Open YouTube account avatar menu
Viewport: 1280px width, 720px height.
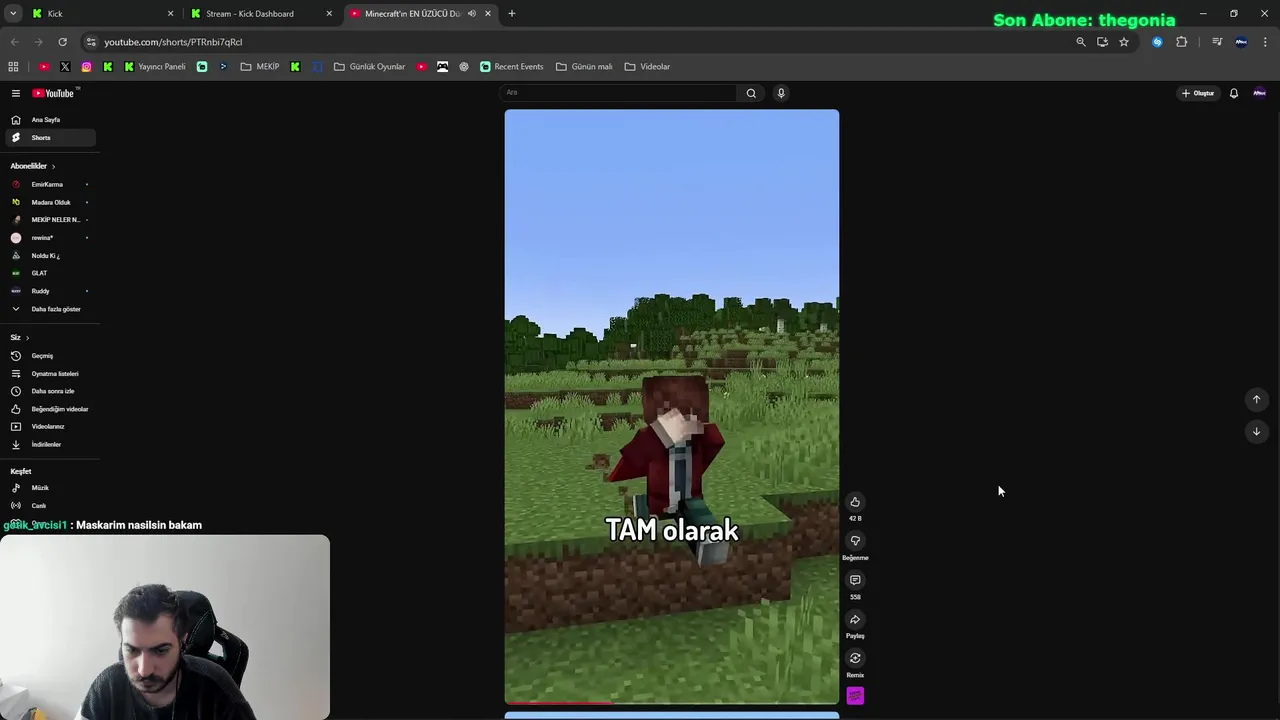click(x=1259, y=93)
